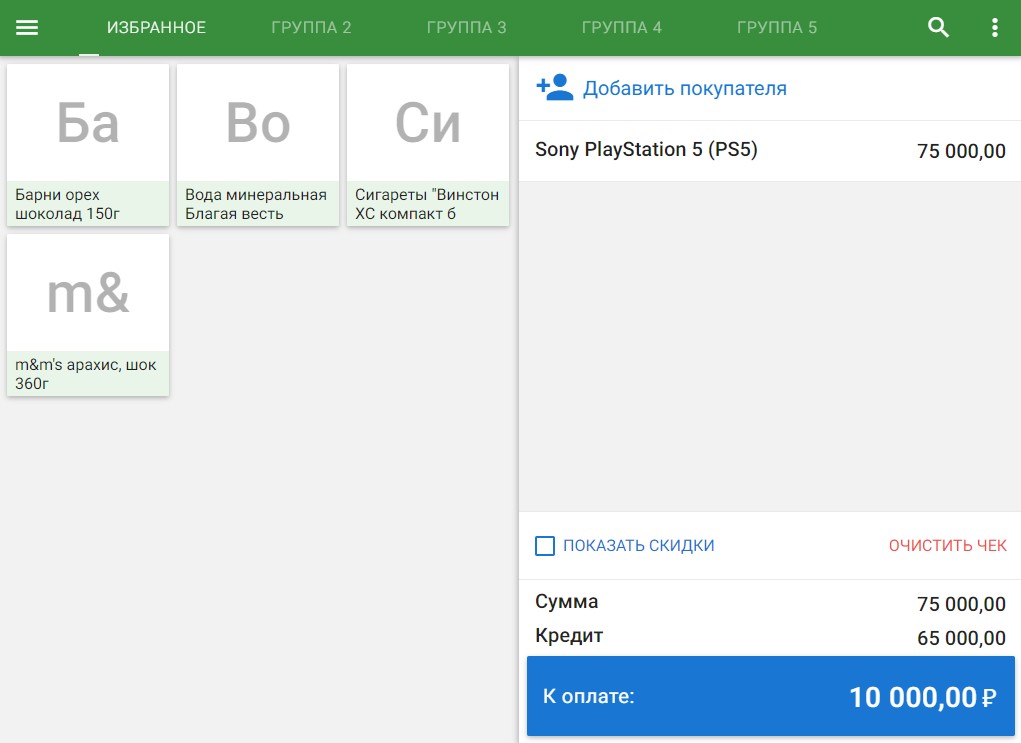Open the Группа 3 tab
Viewport: 1021px width, 743px height.
pyautogui.click(x=466, y=28)
